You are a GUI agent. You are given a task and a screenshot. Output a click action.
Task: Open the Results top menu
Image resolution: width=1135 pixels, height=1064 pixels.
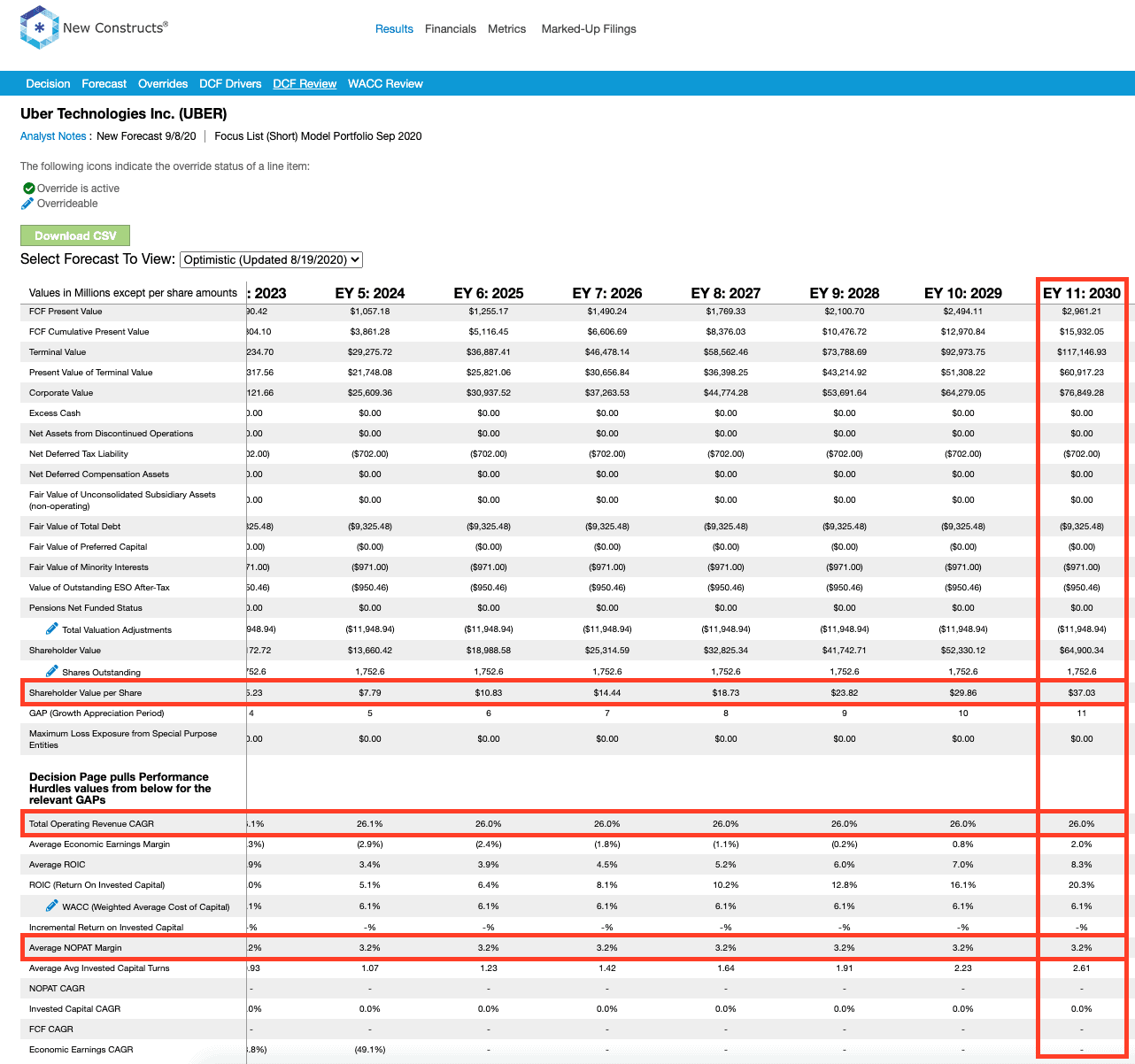click(x=394, y=28)
